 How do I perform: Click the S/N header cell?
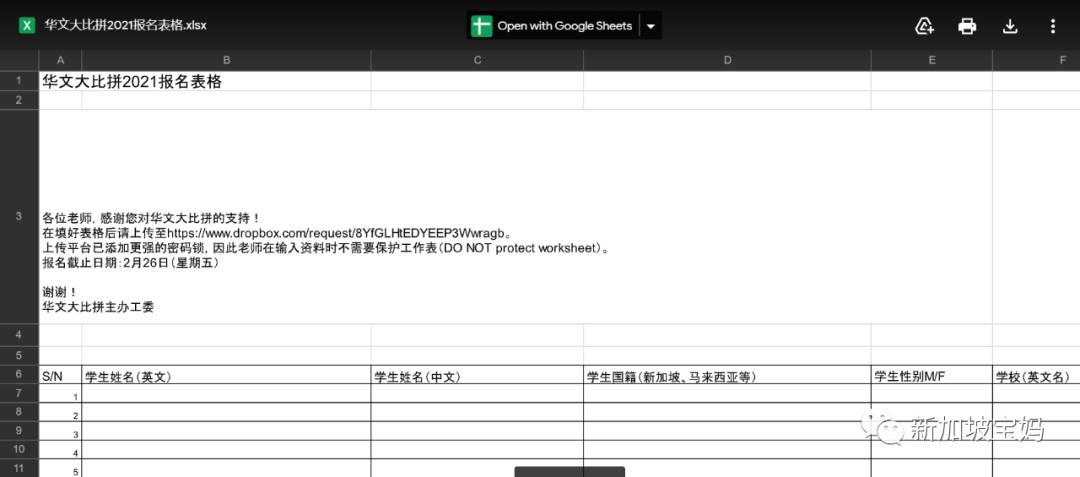(x=52, y=377)
